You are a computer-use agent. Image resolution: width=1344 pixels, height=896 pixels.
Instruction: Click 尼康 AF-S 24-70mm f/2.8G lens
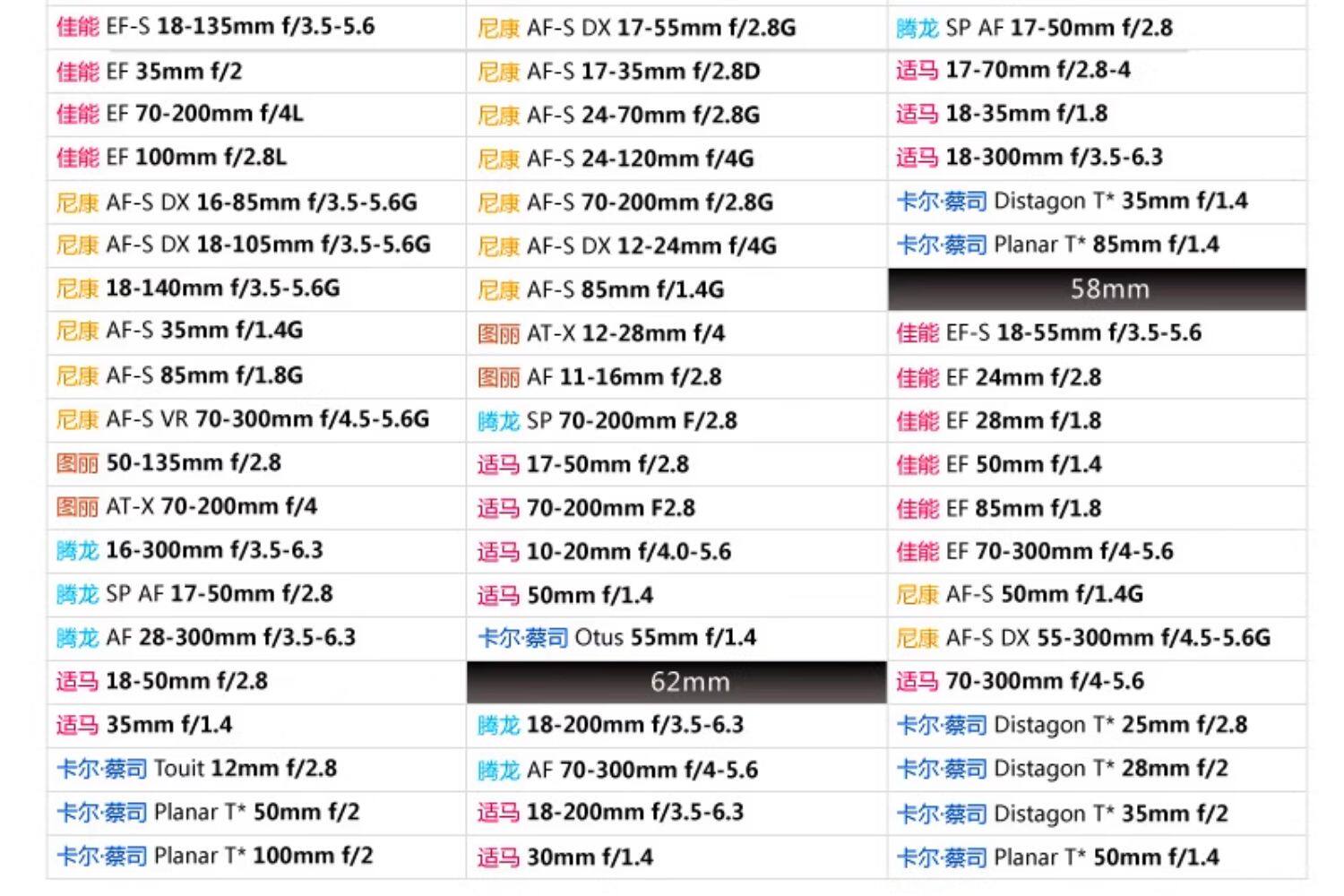click(x=676, y=115)
